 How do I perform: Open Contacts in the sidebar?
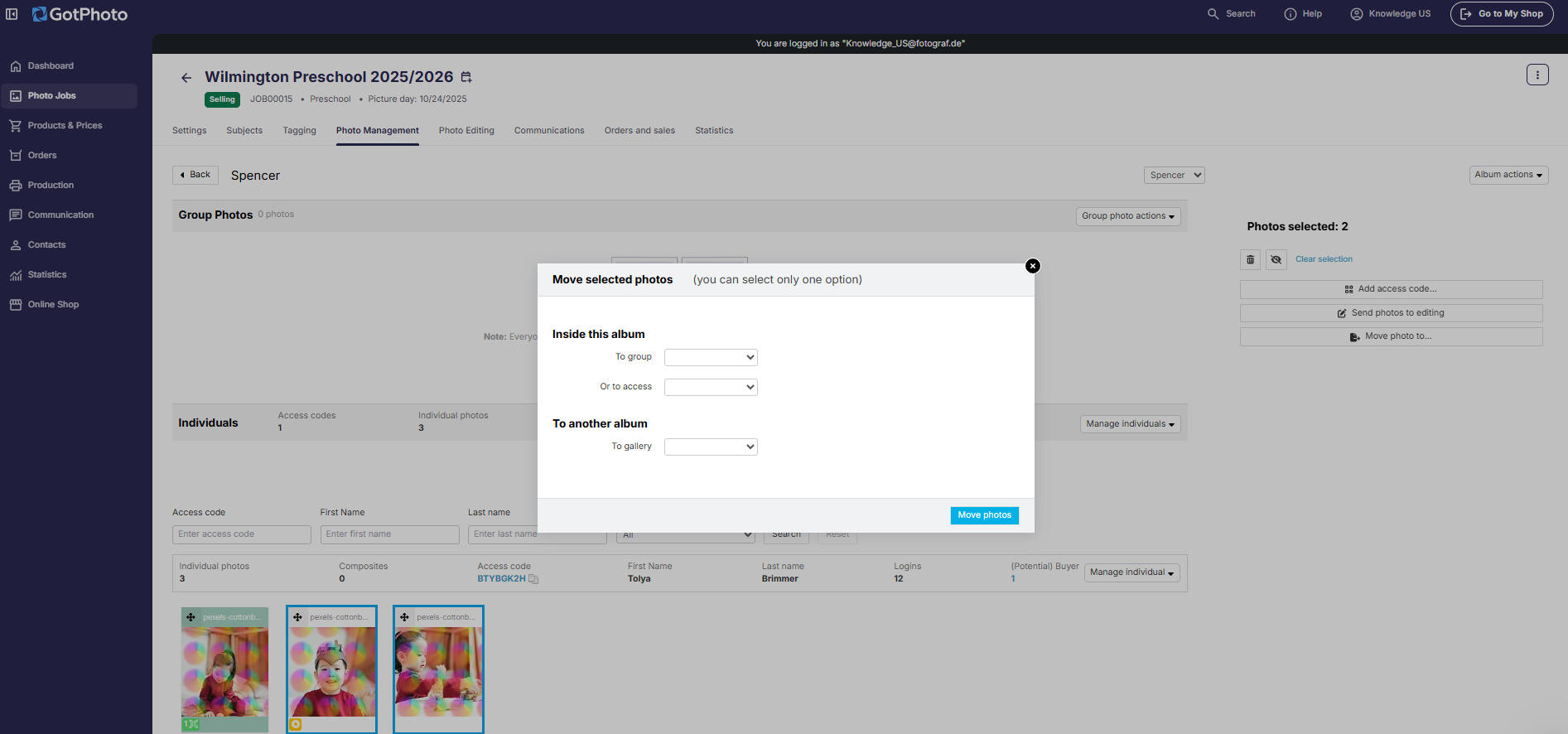(70, 245)
